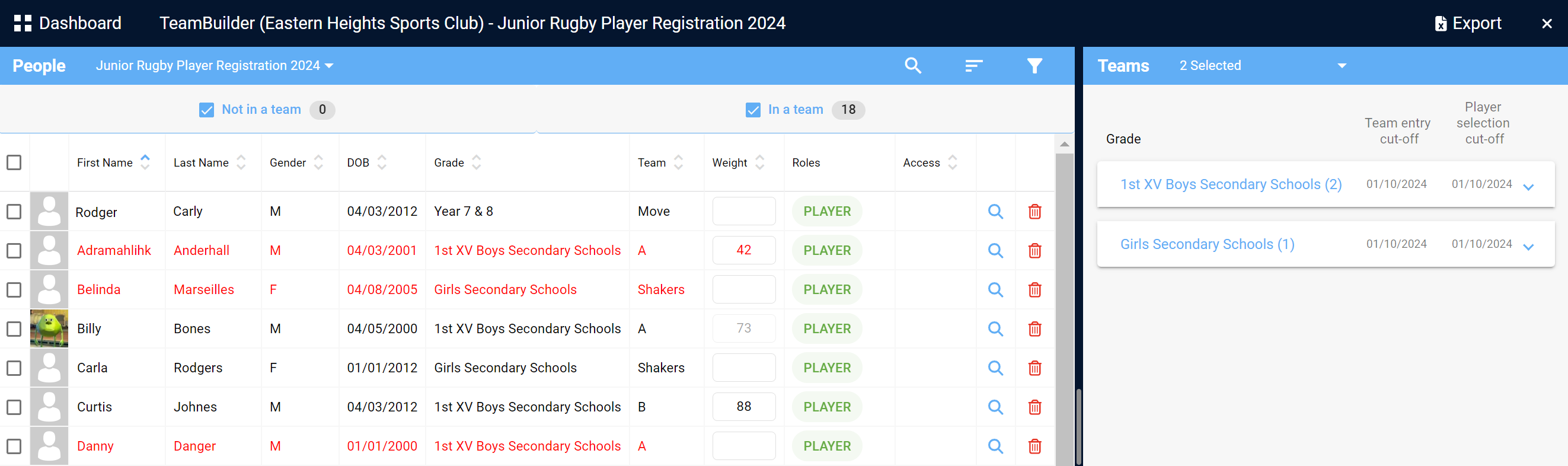This screenshot has height=466, width=1568.
Task: Delete Carla Rodgers row
Action: click(1034, 368)
